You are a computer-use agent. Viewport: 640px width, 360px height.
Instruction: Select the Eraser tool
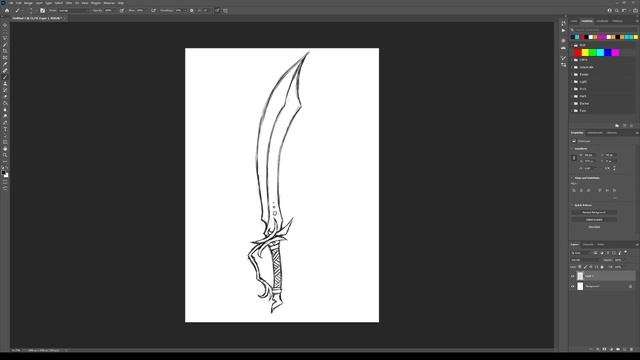click(5, 97)
